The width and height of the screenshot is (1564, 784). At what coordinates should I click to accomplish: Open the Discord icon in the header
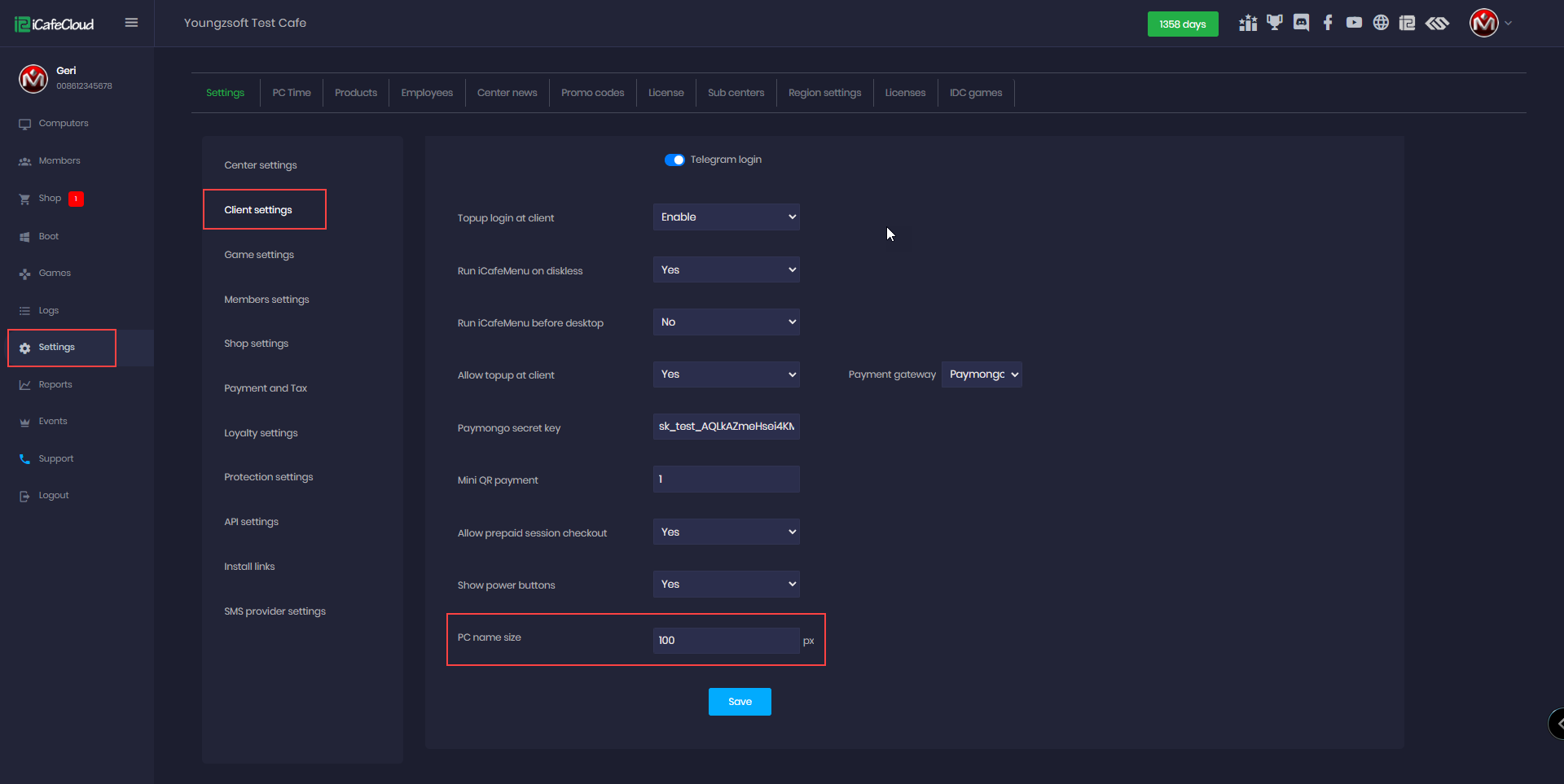[1301, 23]
